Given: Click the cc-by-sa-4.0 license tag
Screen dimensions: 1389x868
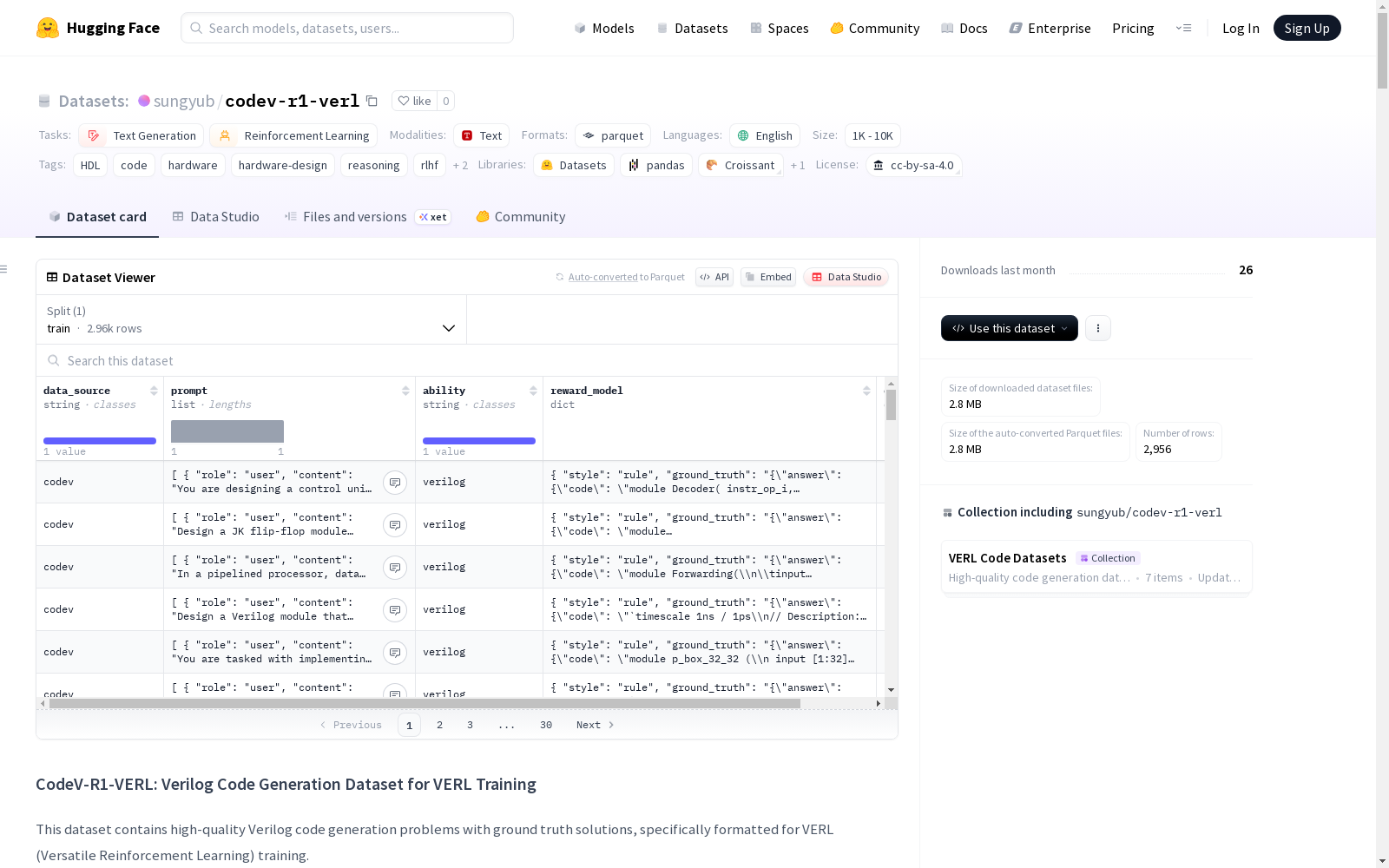Looking at the screenshot, I should [x=913, y=165].
